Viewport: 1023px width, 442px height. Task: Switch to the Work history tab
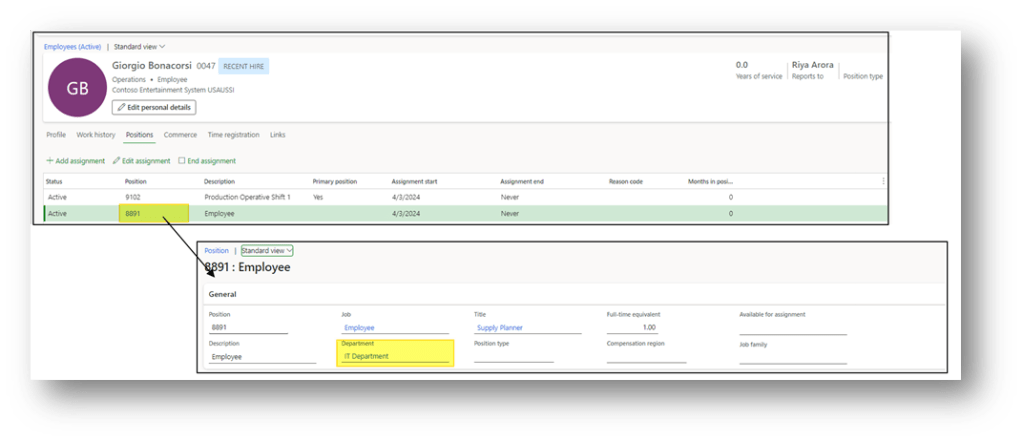click(96, 134)
